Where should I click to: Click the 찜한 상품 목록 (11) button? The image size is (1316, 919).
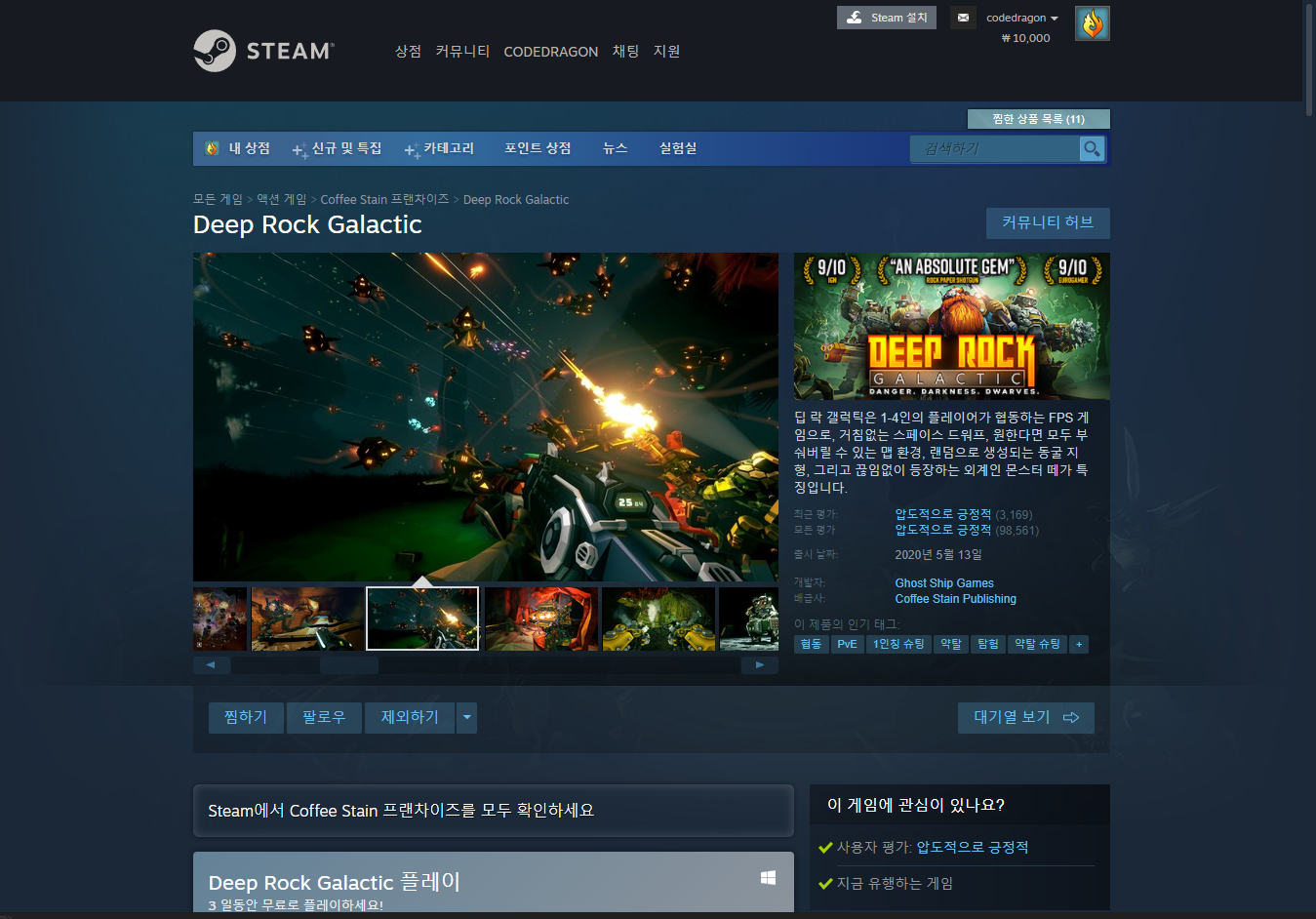(1038, 119)
